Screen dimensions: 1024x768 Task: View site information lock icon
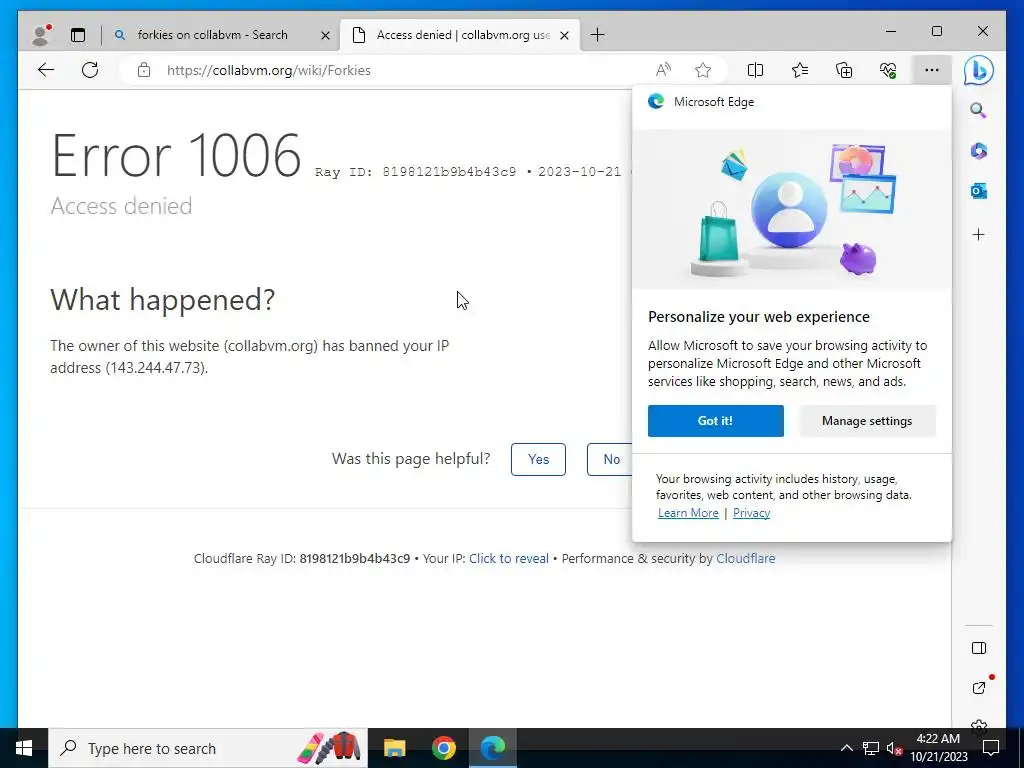pyautogui.click(x=144, y=70)
